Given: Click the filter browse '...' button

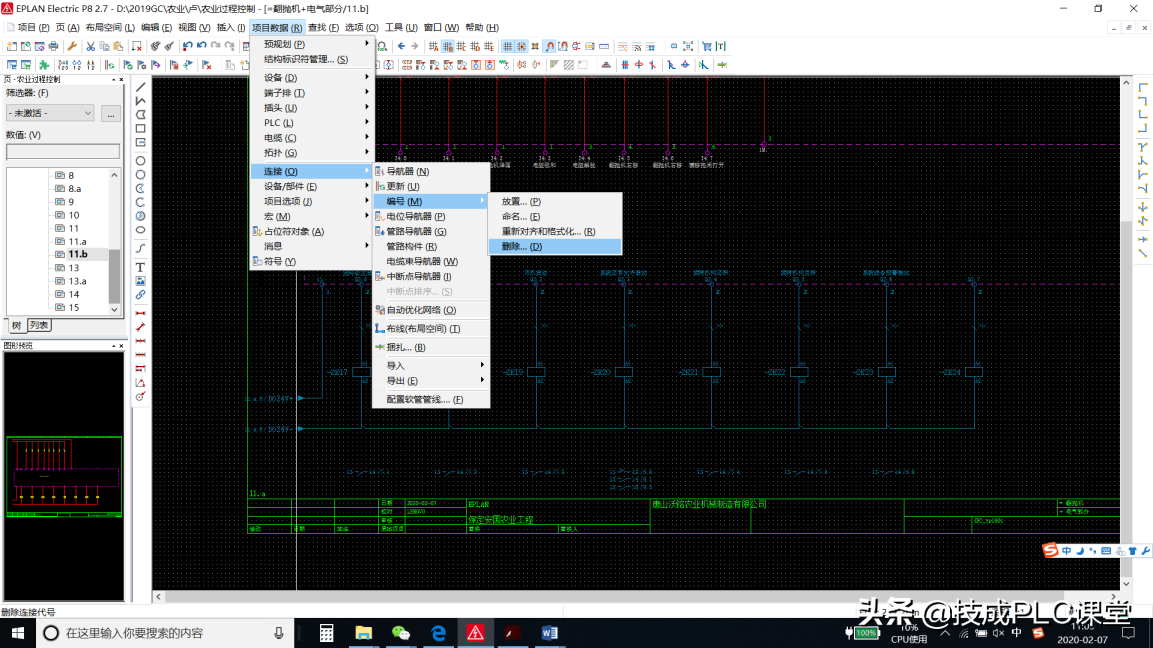Looking at the screenshot, I should pyautogui.click(x=111, y=113).
